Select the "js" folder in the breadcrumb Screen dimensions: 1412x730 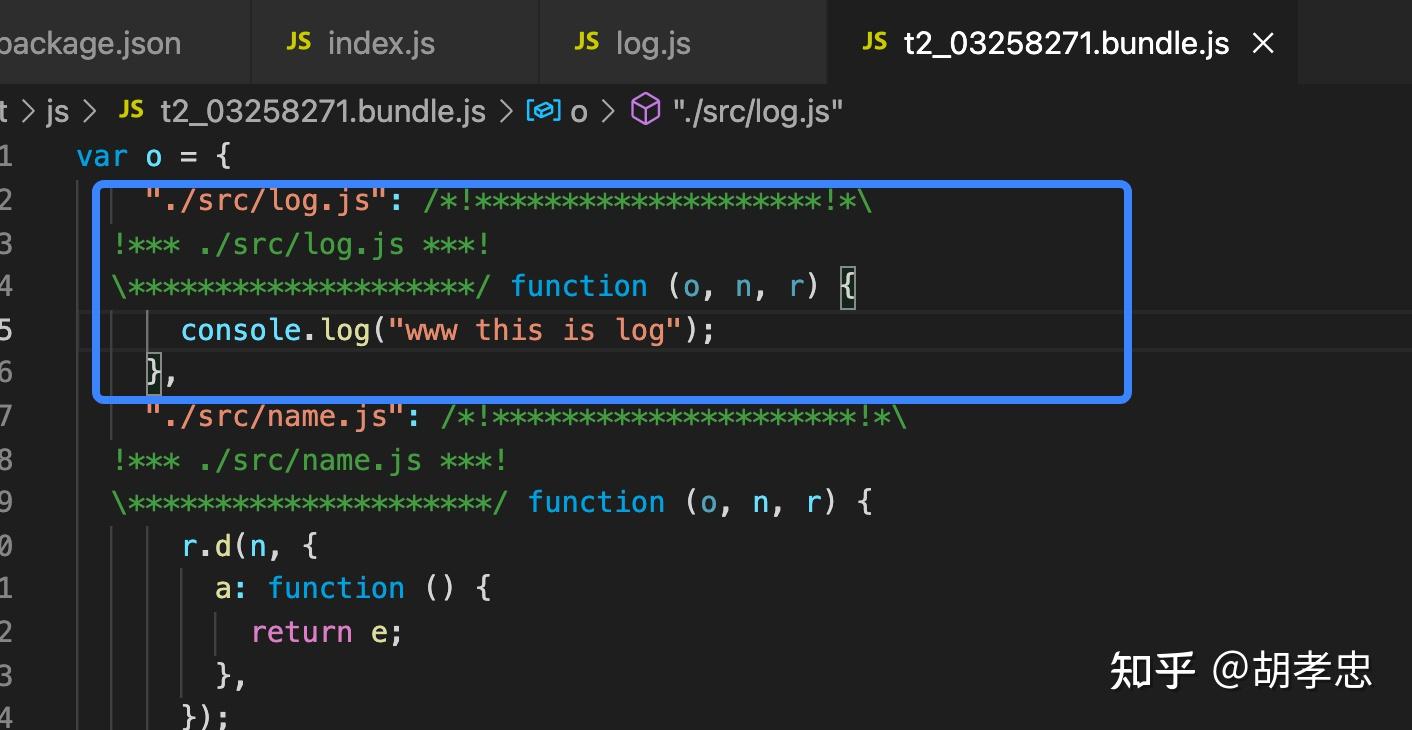pyautogui.click(x=58, y=110)
